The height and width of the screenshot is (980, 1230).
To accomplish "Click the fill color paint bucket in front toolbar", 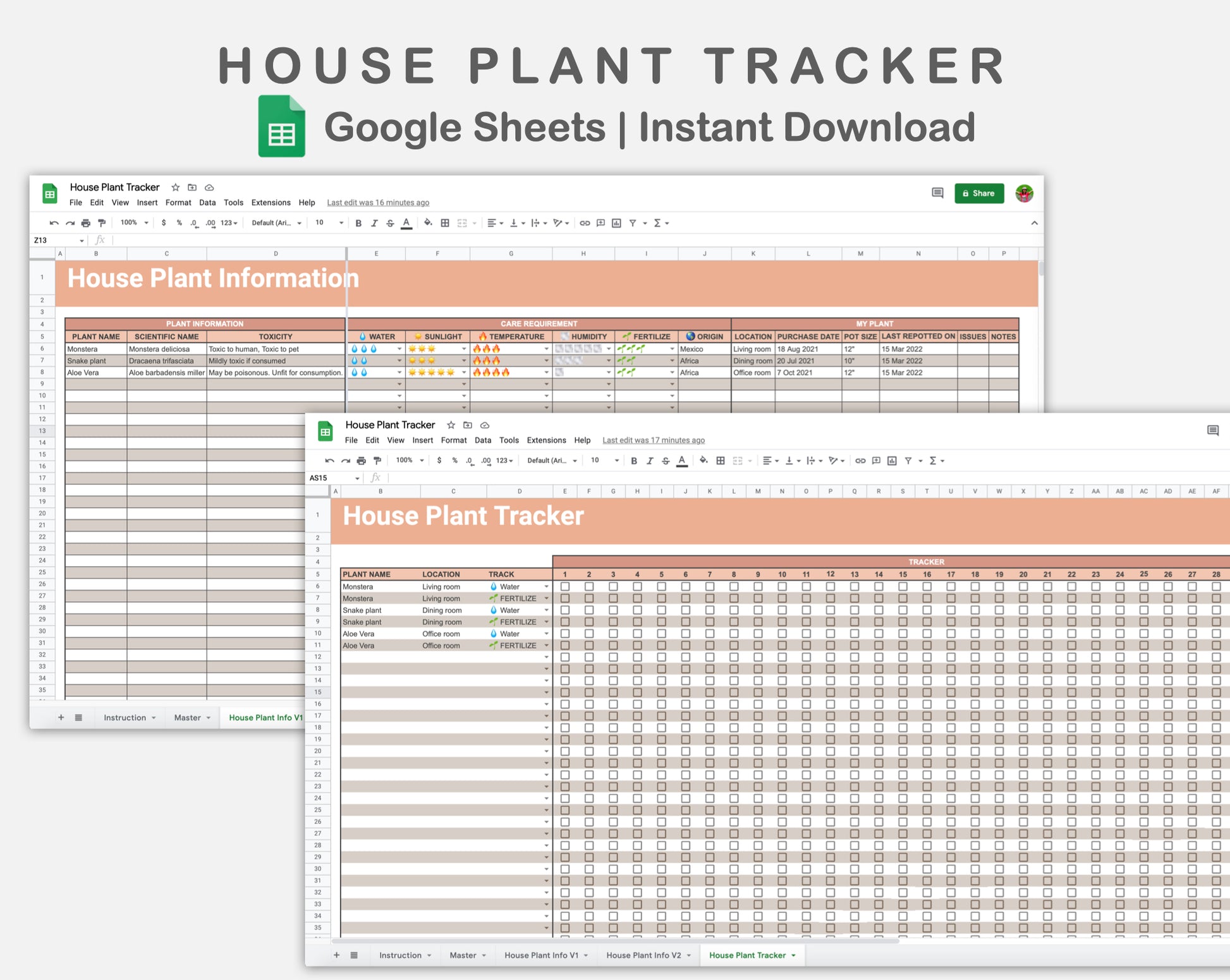I will (703, 461).
